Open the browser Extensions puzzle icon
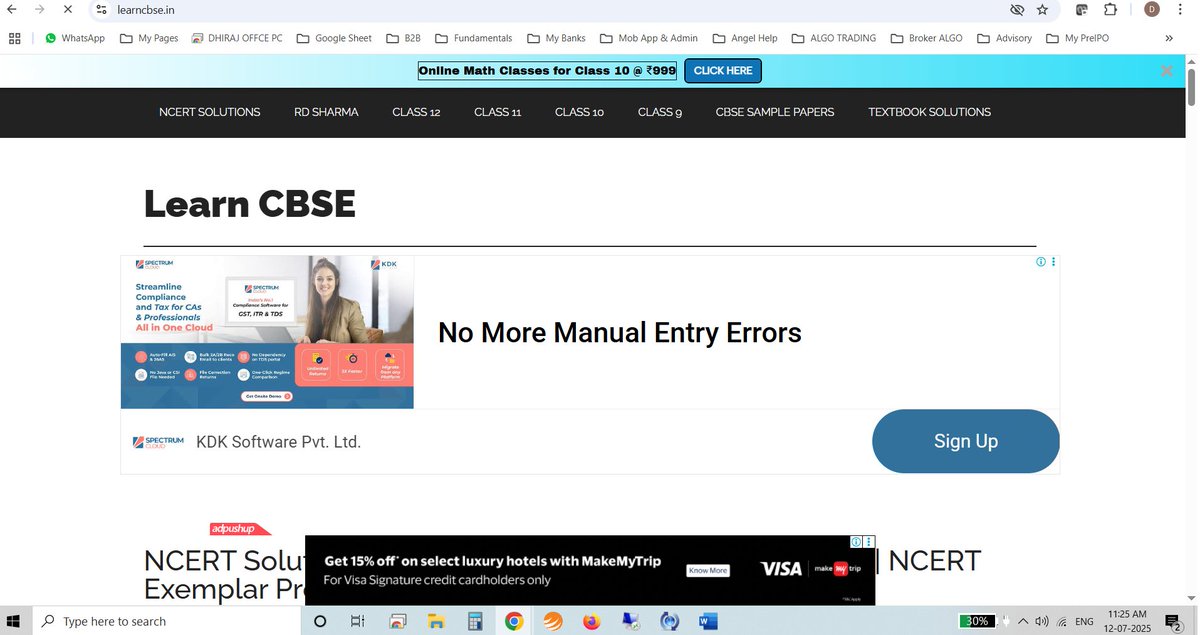Image resolution: width=1200 pixels, height=635 pixels. tap(1111, 9)
